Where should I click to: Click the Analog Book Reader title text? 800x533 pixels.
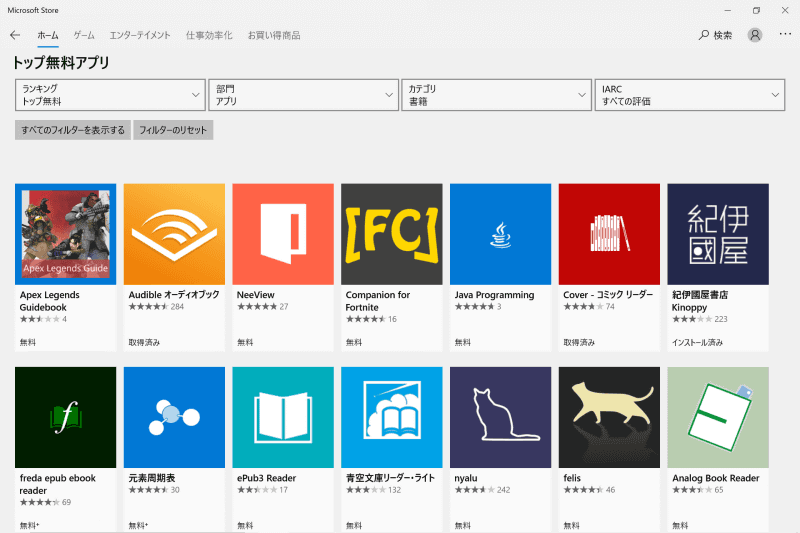[715, 478]
